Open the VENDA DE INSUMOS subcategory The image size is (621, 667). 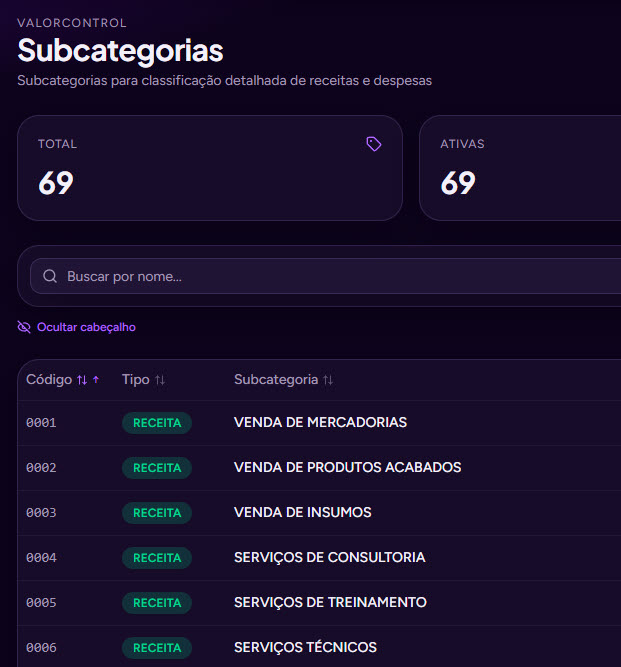tap(303, 513)
